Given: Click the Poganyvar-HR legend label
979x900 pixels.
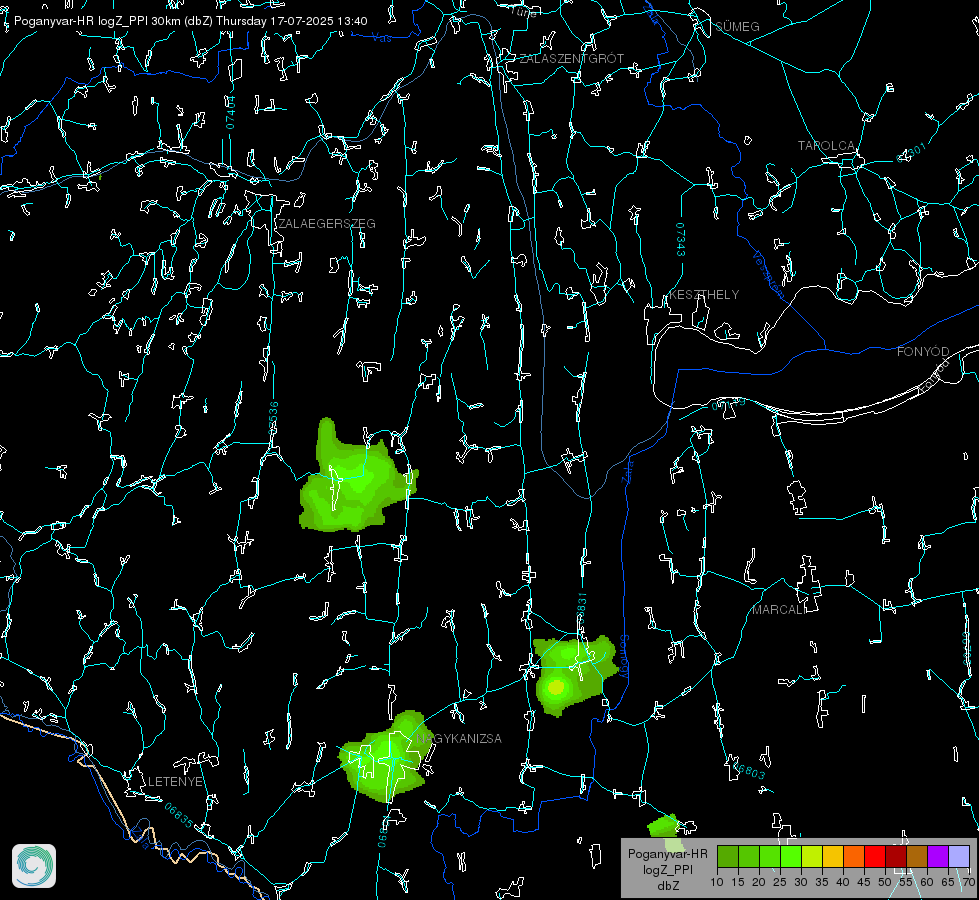Looking at the screenshot, I should coord(667,853).
